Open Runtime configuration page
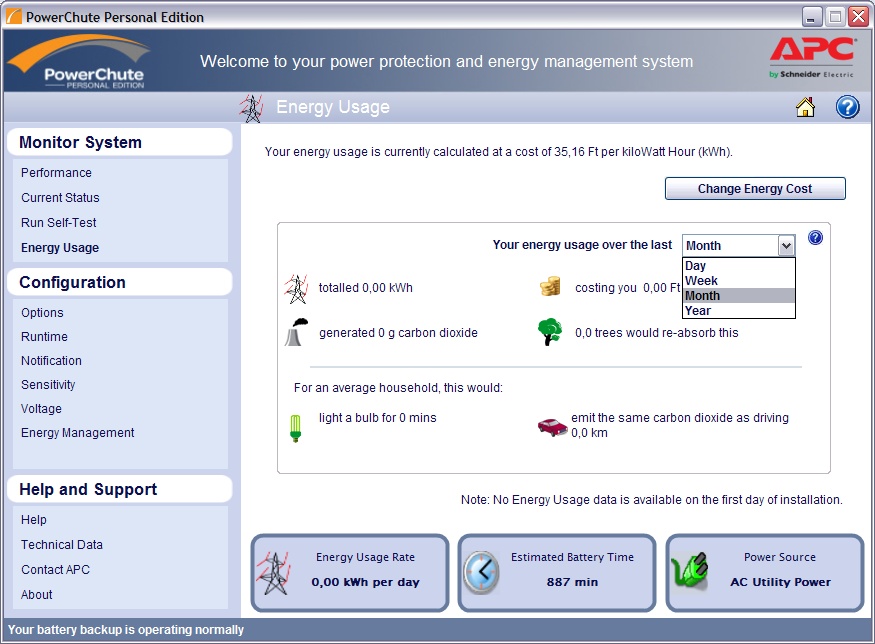 coord(44,337)
